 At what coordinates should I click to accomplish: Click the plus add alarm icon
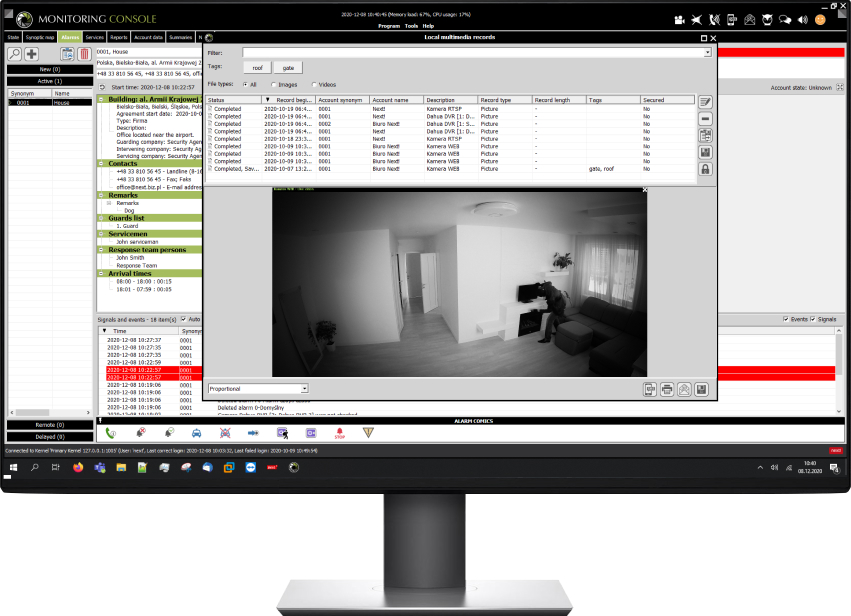click(x=31, y=54)
